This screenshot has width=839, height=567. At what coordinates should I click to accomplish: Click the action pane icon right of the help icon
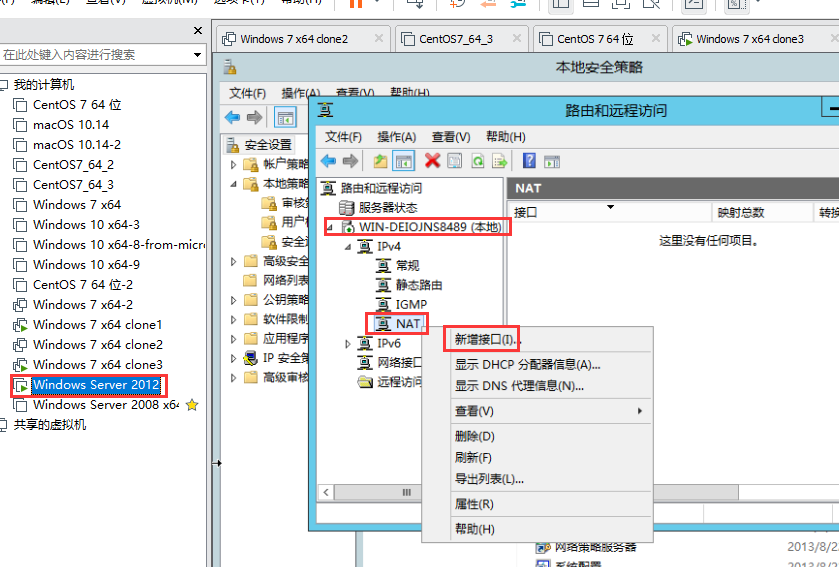[552, 162]
